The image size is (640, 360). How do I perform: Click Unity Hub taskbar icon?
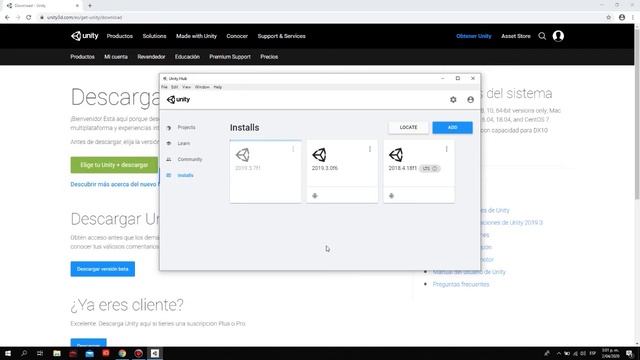155,353
